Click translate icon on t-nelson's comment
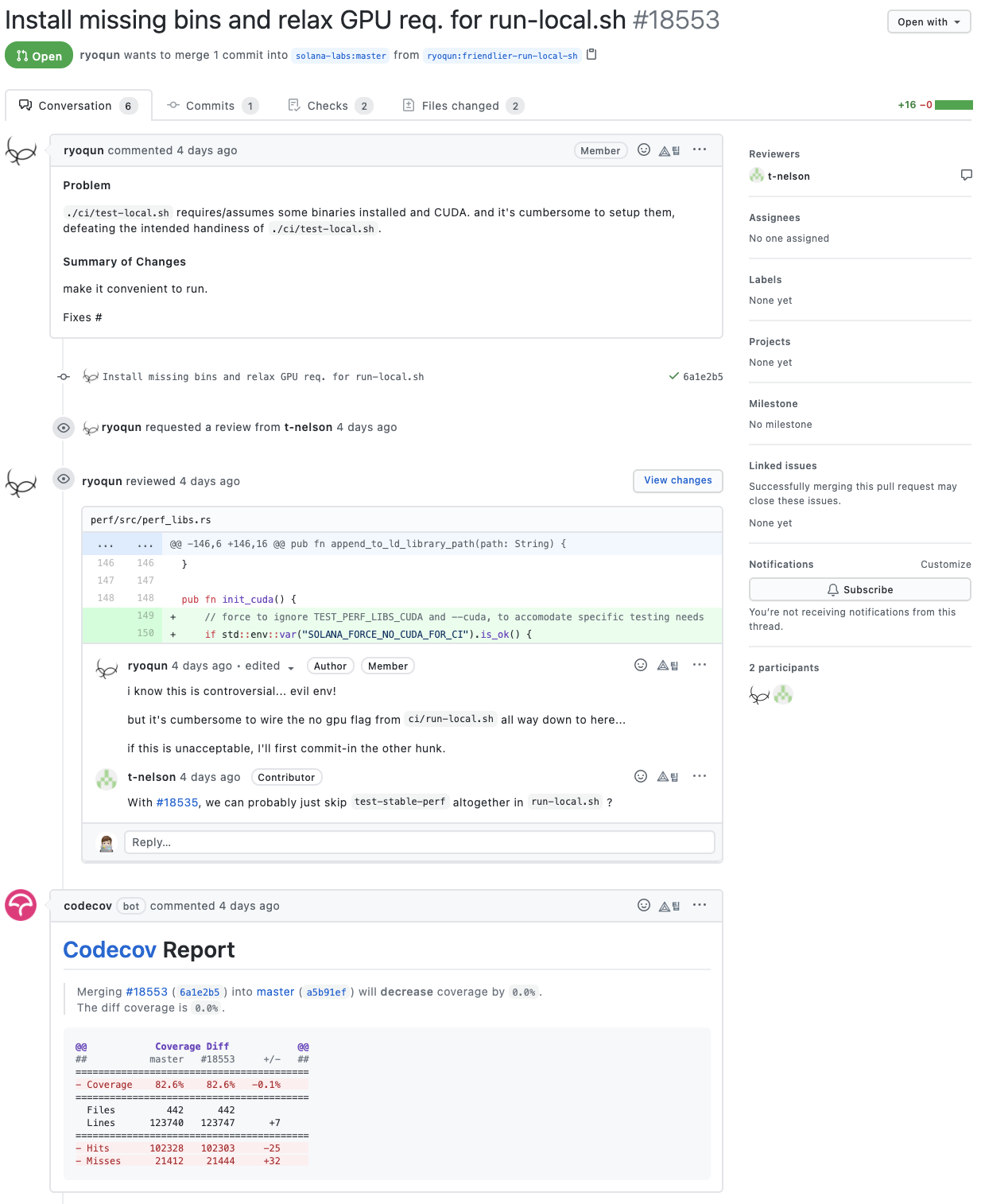 click(x=668, y=777)
